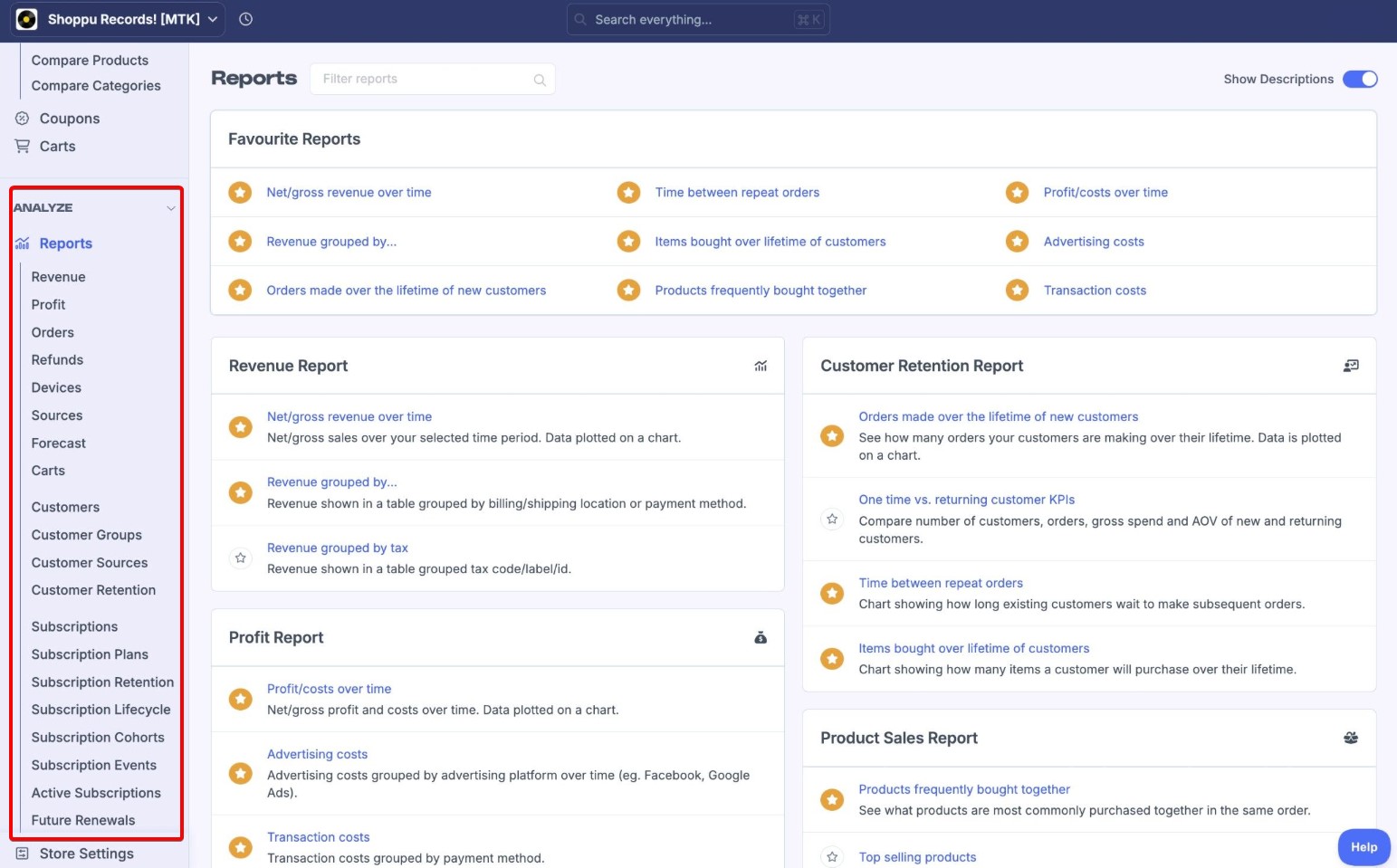Screen dimensions: 1397x868
Task: Click the chart icon on the Revenue Report header
Action: 761,366
